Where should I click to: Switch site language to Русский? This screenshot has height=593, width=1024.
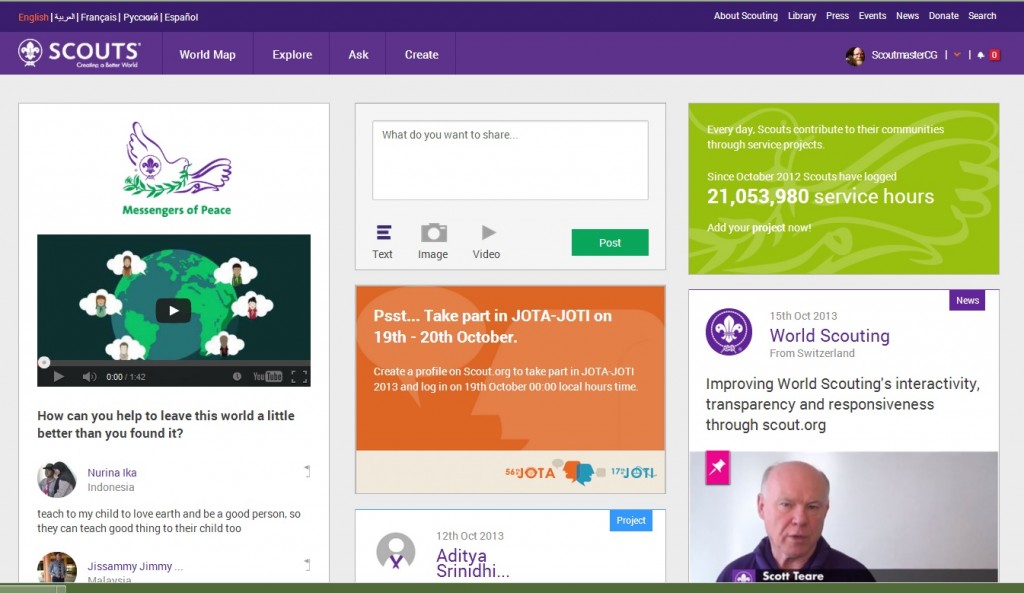click(140, 17)
